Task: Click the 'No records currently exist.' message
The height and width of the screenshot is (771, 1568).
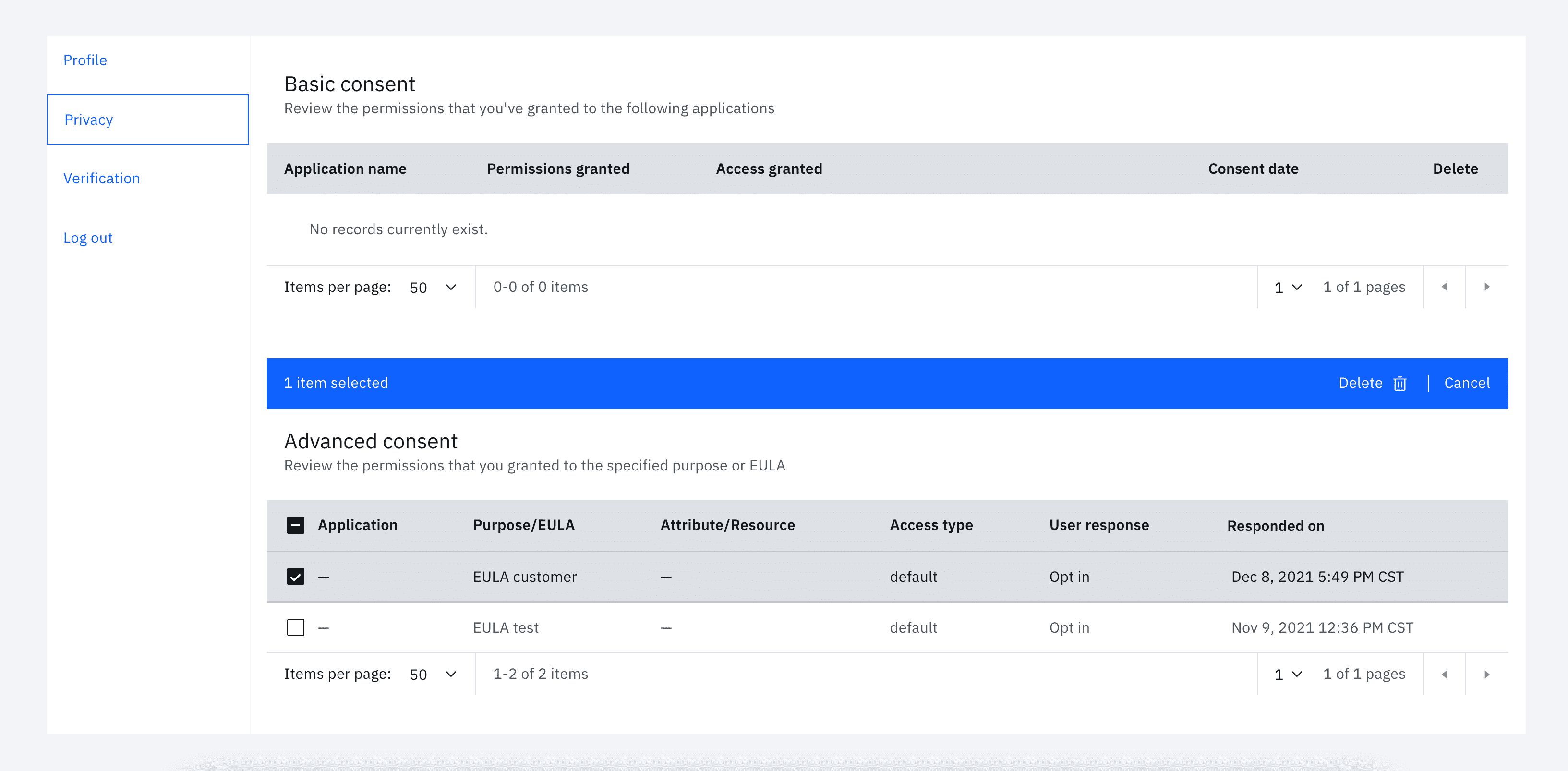Action: 398,229
